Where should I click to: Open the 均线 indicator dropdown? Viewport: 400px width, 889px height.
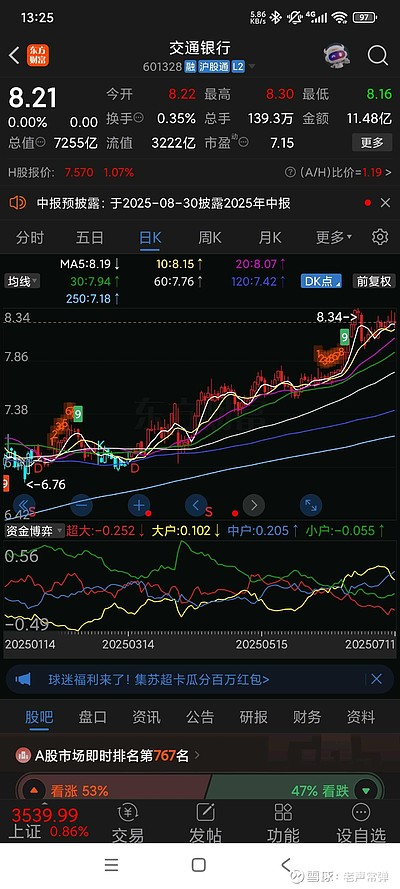pos(23,281)
